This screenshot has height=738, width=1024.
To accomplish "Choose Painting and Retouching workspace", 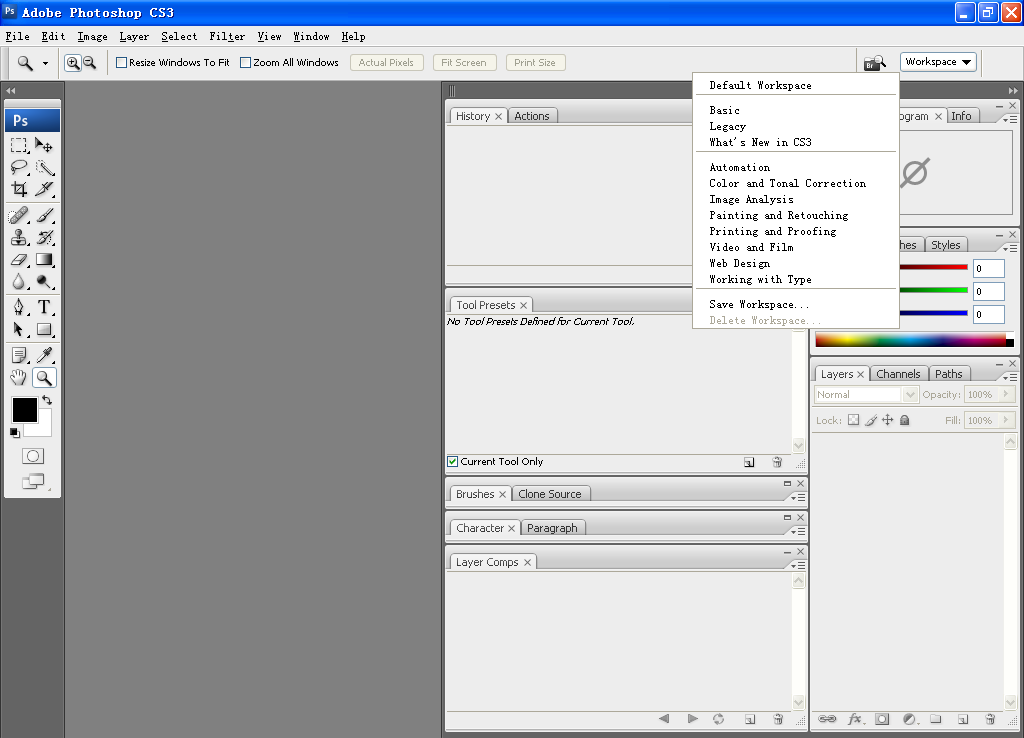I will click(x=795, y=216).
